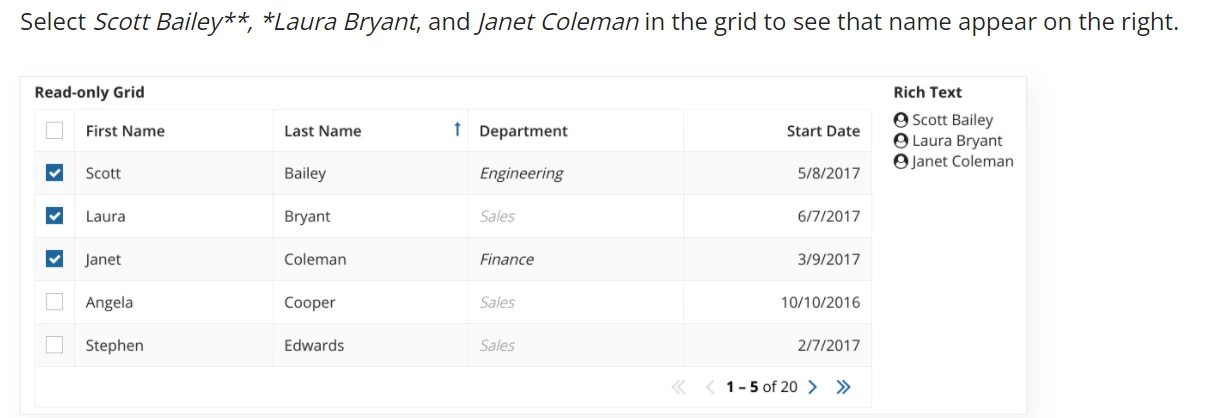Check Angela Cooper's row checkbox
The image size is (1207, 418).
tap(55, 302)
